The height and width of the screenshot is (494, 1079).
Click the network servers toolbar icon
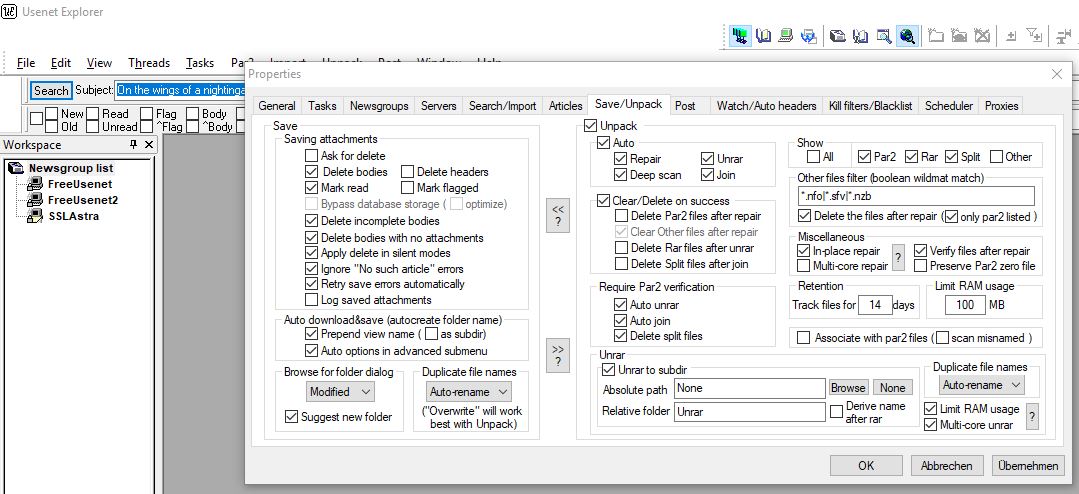click(741, 36)
